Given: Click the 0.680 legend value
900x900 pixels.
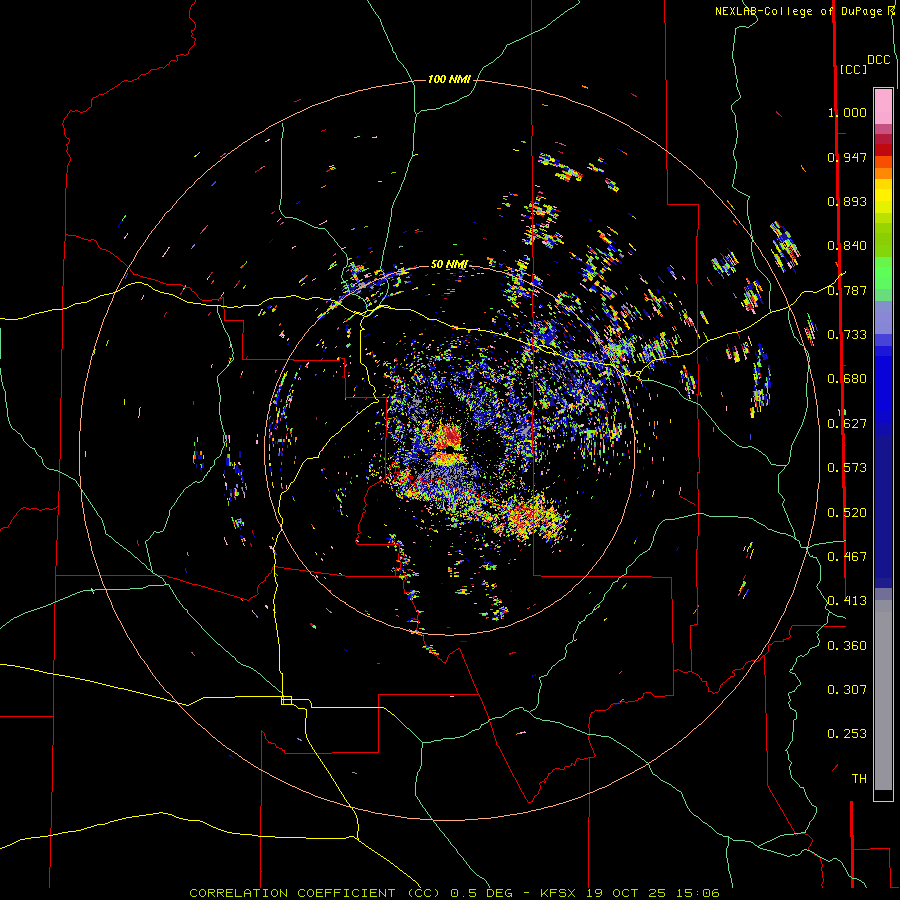Looking at the screenshot, I should [847, 379].
